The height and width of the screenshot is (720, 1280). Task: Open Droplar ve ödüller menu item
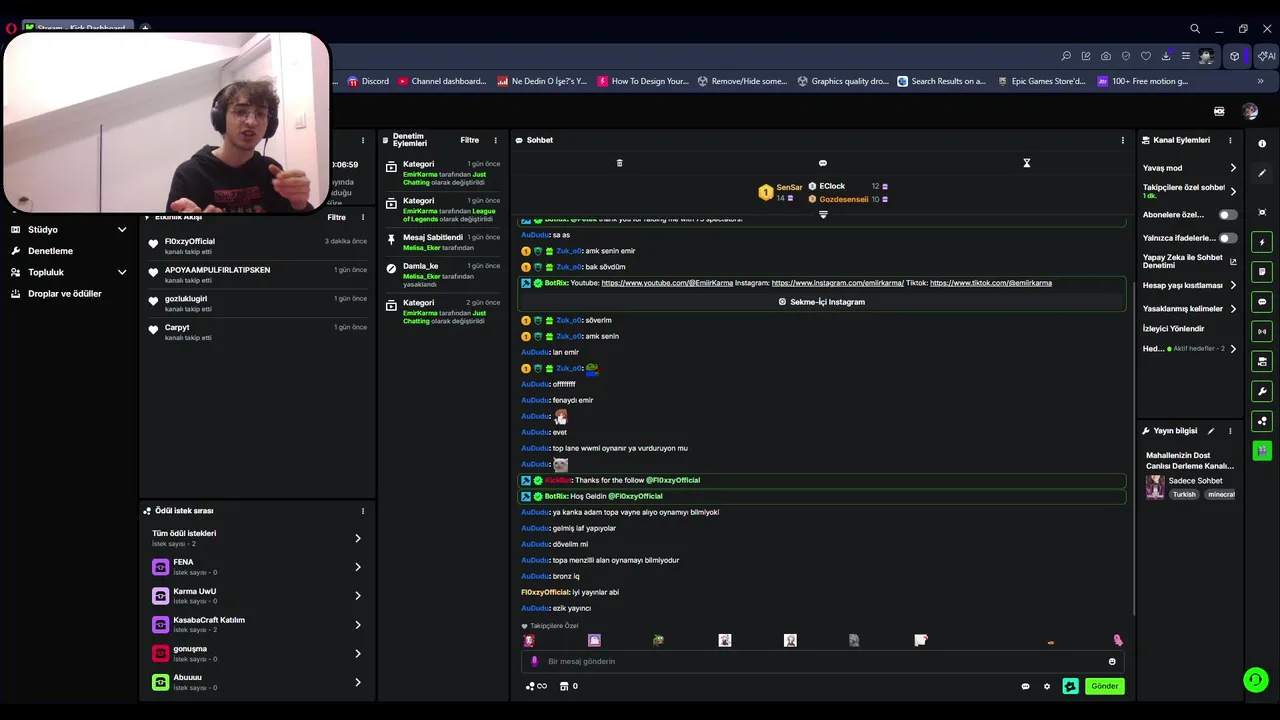[64, 294]
